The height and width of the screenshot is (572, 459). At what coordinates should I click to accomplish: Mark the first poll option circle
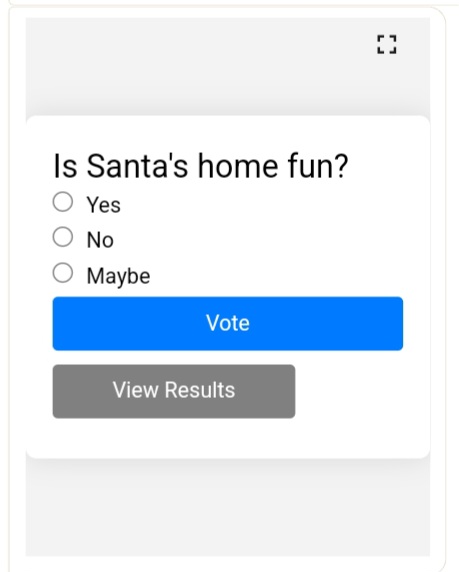click(x=63, y=202)
